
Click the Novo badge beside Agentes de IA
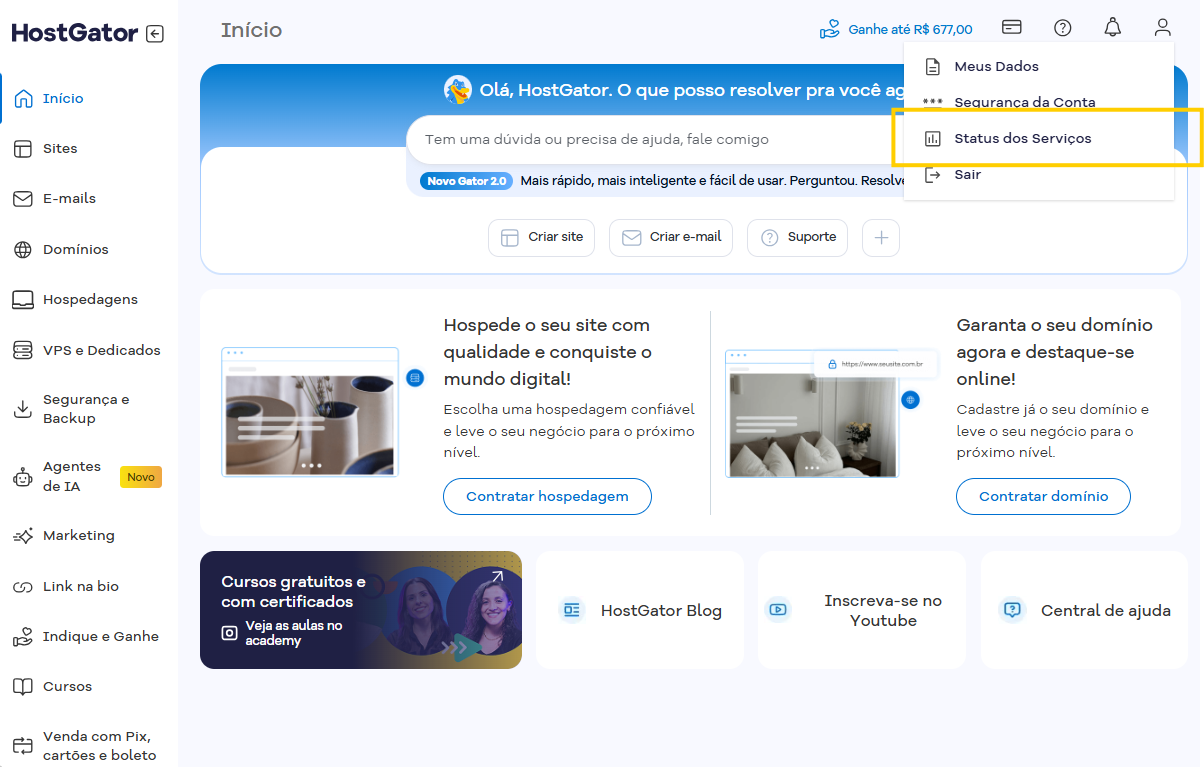[x=141, y=477]
